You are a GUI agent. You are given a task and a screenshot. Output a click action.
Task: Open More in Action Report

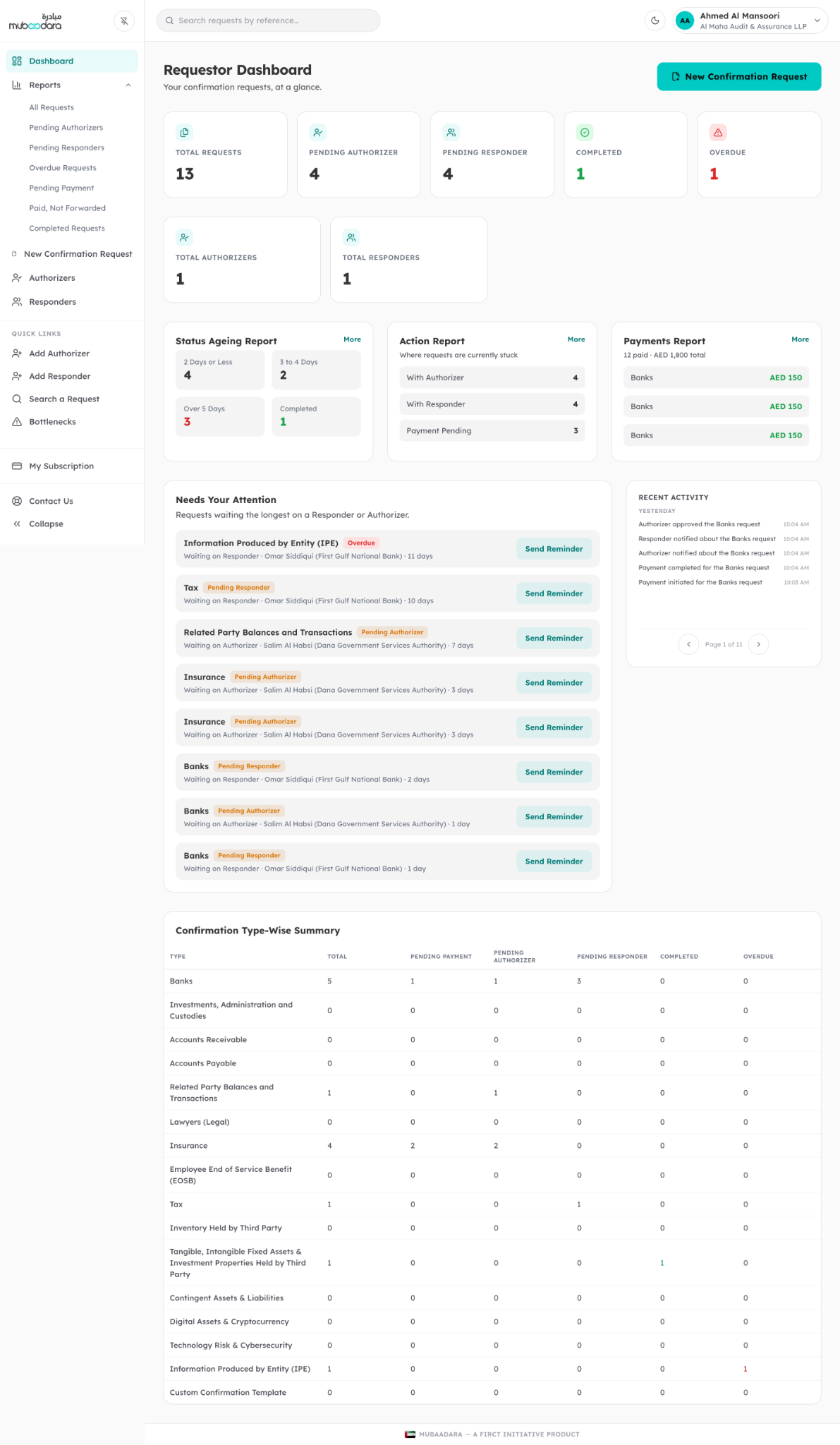pyautogui.click(x=576, y=339)
